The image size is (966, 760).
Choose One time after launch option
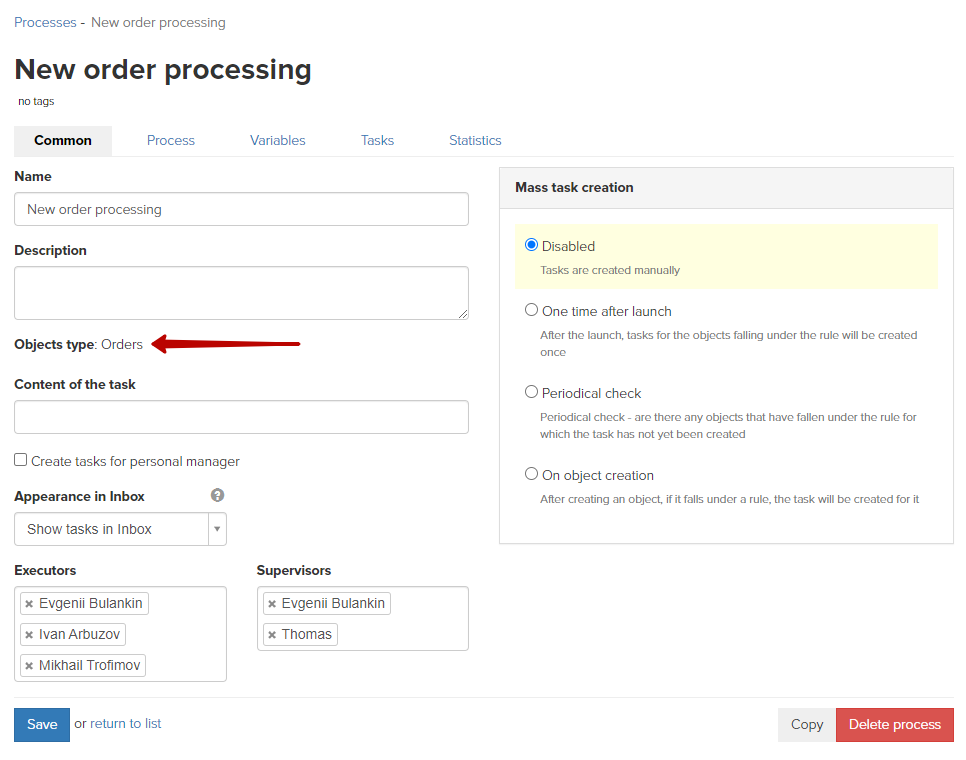pos(531,310)
